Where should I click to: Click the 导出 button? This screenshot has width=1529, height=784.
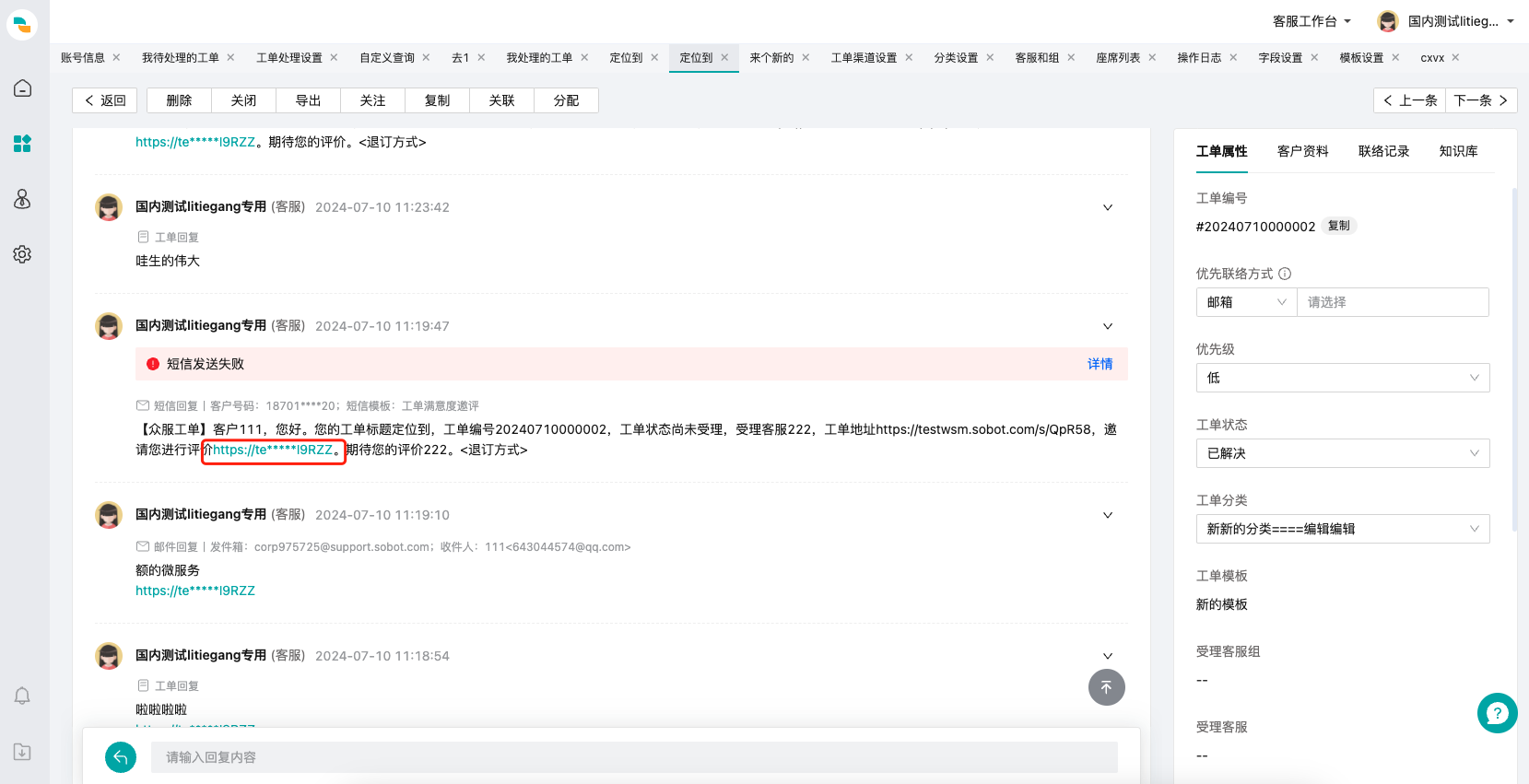click(308, 100)
